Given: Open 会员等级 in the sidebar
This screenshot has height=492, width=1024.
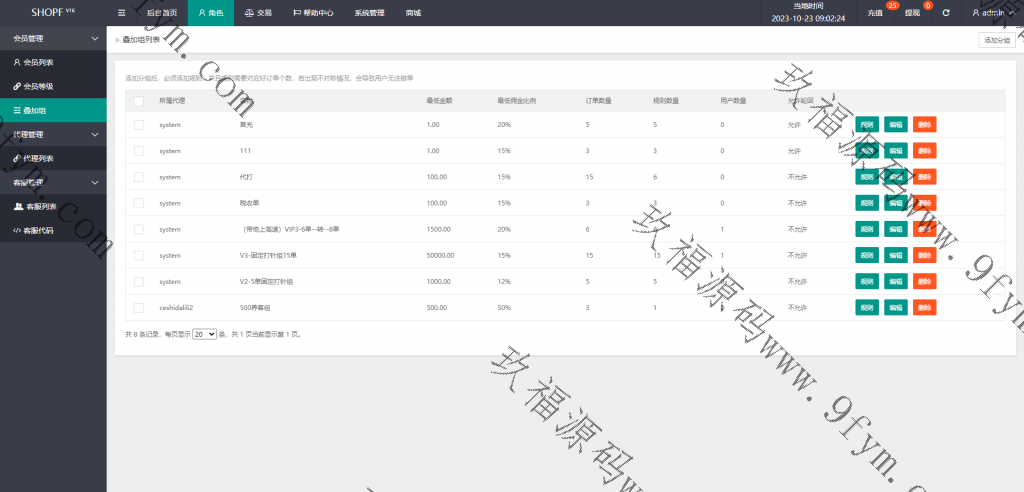Looking at the screenshot, I should pos(39,86).
